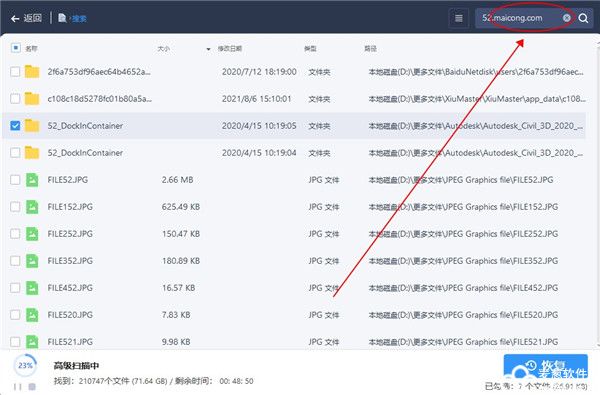Click folder icon of 52_DockInContainer 10:19:04 row

(32, 153)
